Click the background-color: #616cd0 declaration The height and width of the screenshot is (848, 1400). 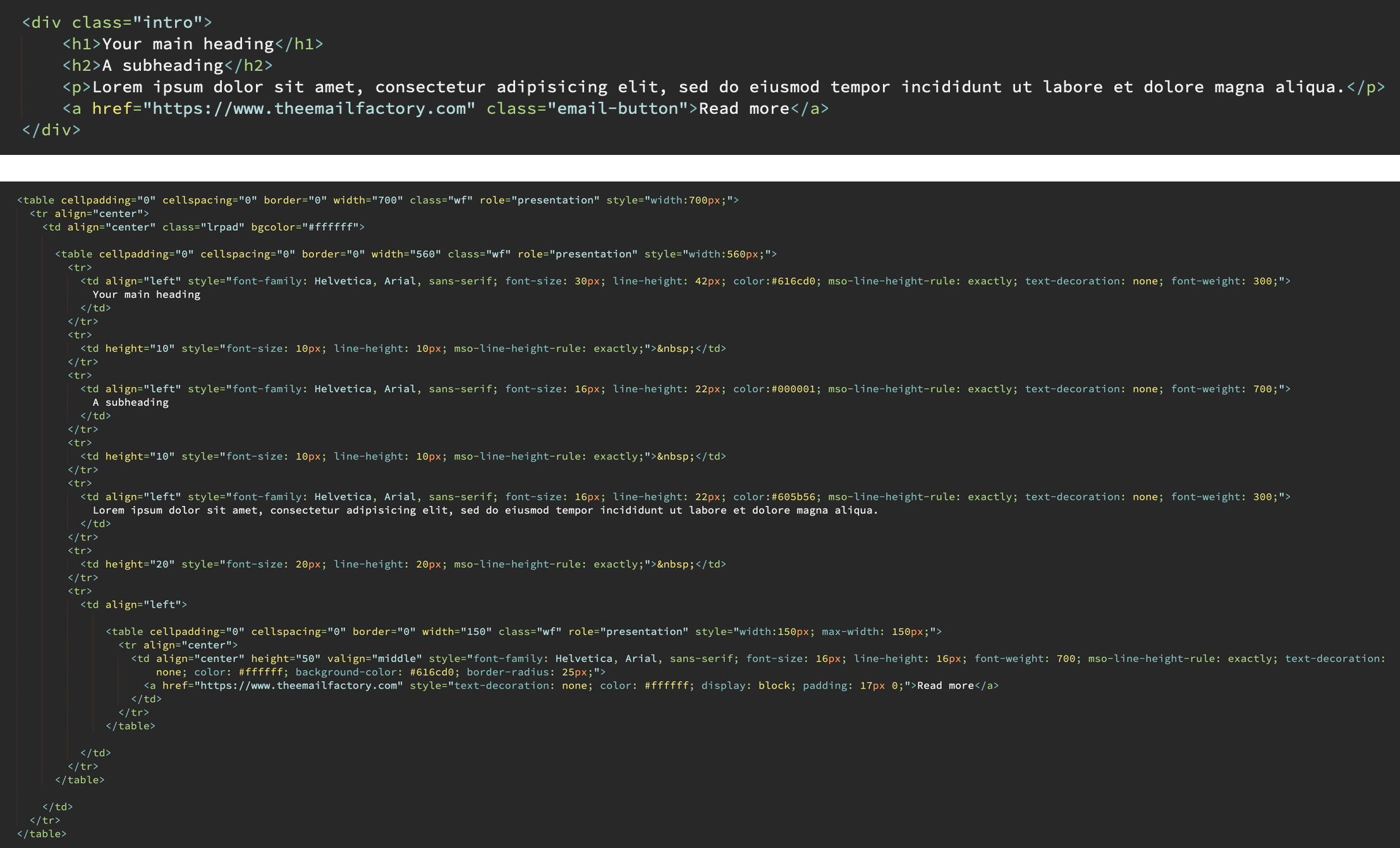[x=377, y=672]
